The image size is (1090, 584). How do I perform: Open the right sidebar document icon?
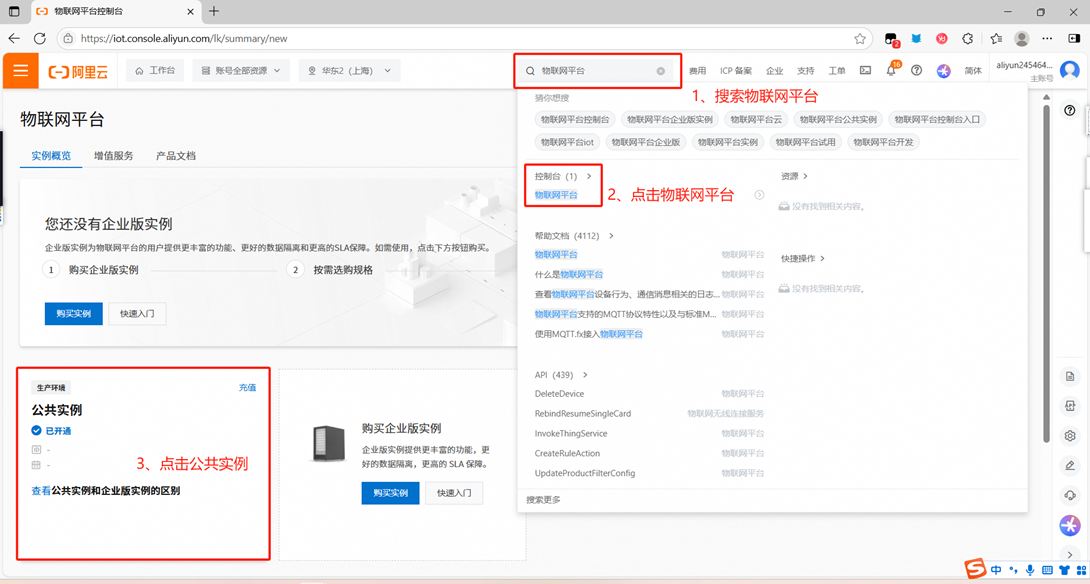(1070, 377)
